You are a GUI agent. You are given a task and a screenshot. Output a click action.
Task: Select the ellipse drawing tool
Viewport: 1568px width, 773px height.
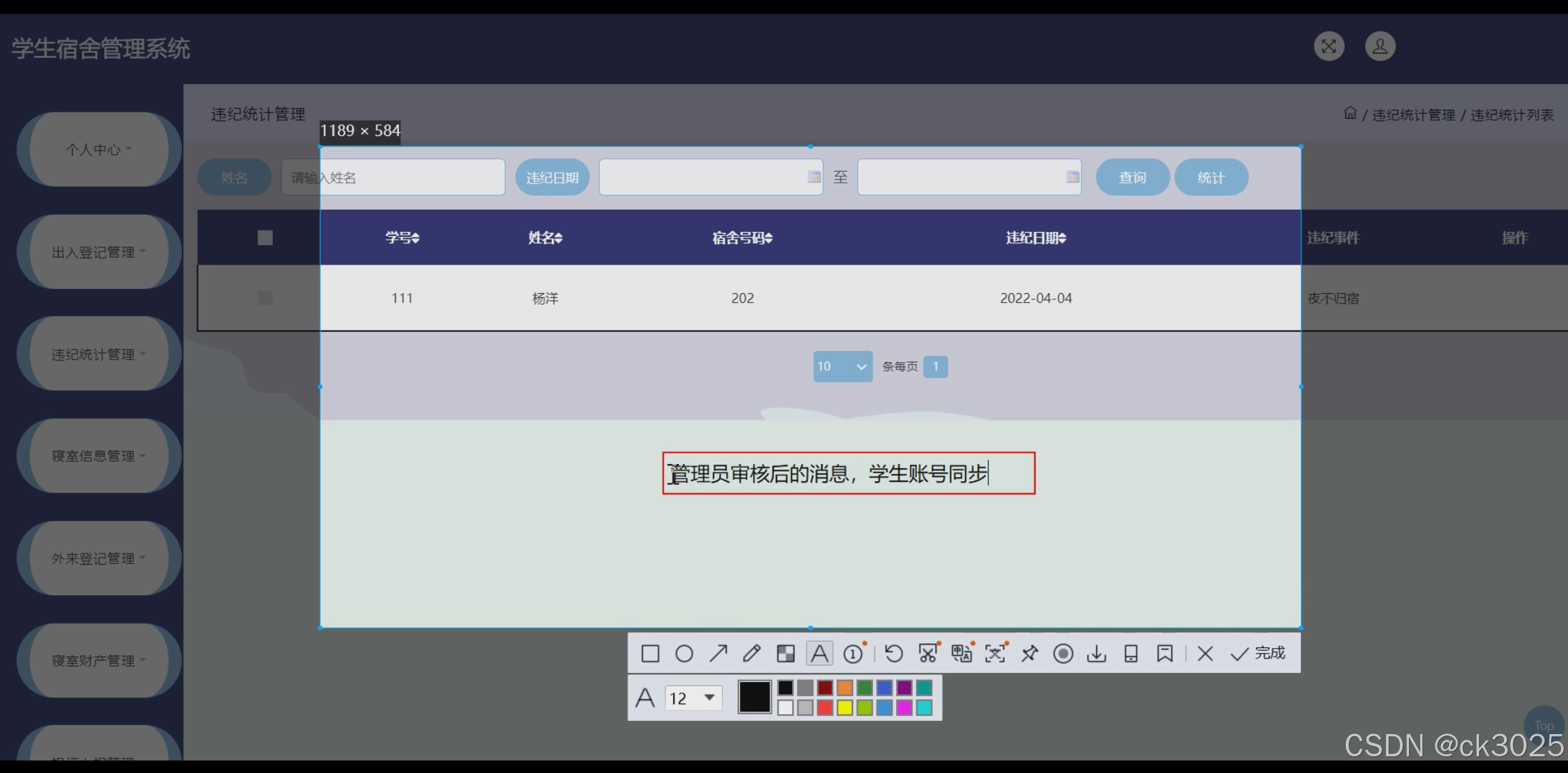pyautogui.click(x=684, y=654)
